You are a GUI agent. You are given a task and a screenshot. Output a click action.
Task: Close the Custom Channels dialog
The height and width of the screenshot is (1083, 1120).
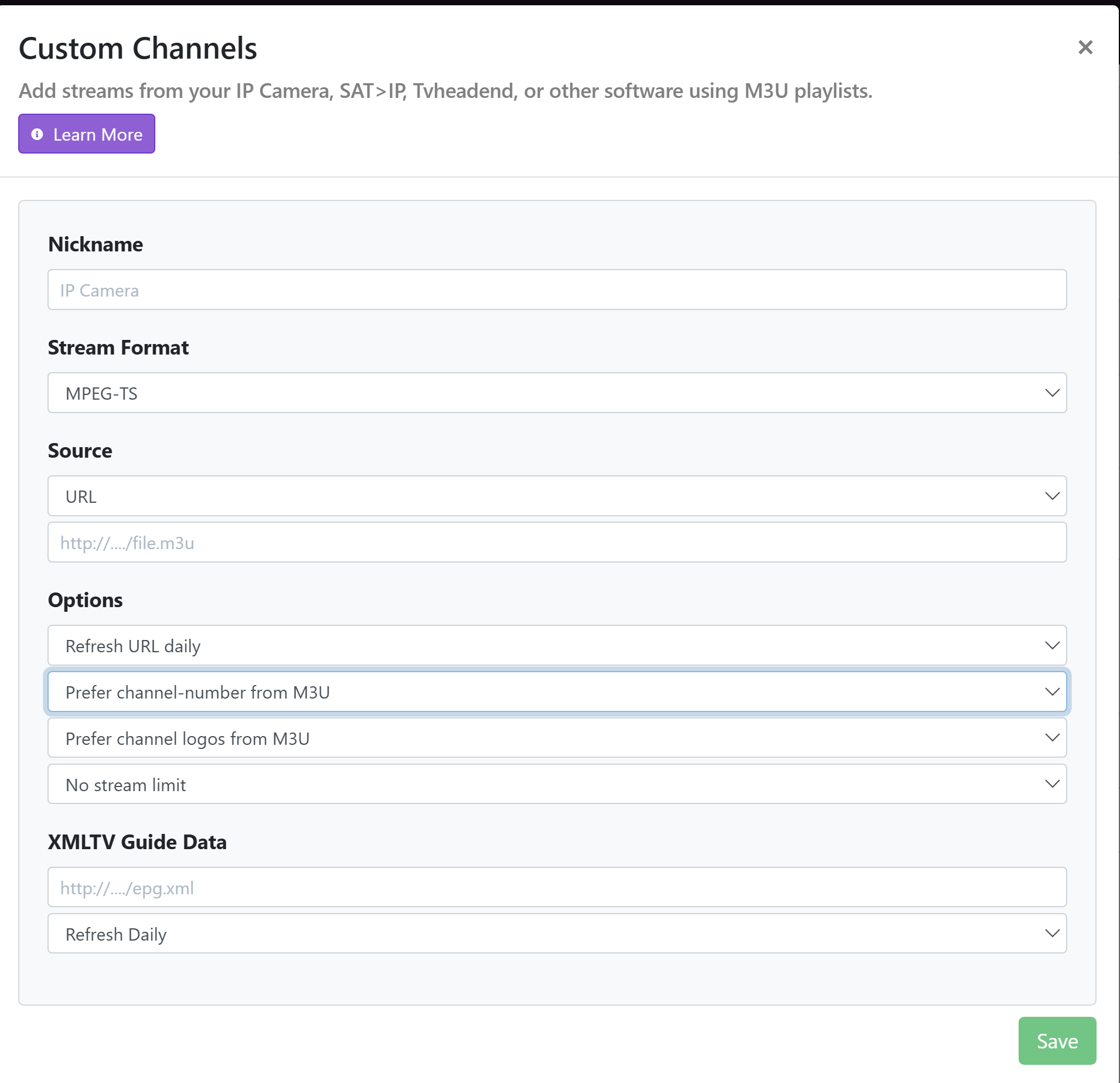tap(1085, 47)
